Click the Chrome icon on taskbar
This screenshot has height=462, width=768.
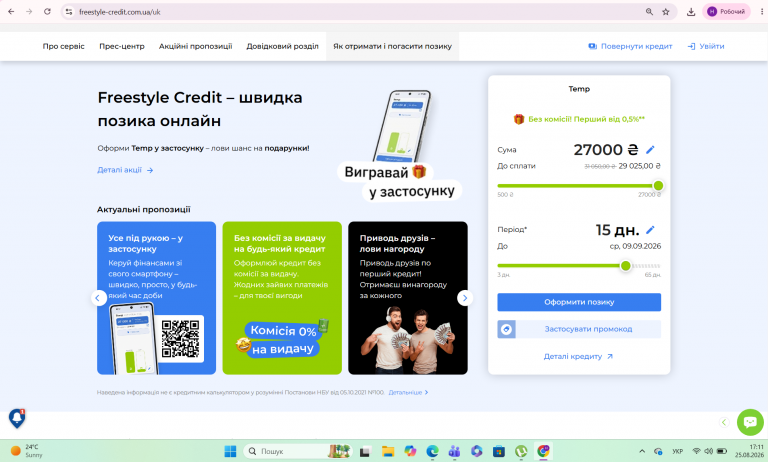(x=543, y=451)
